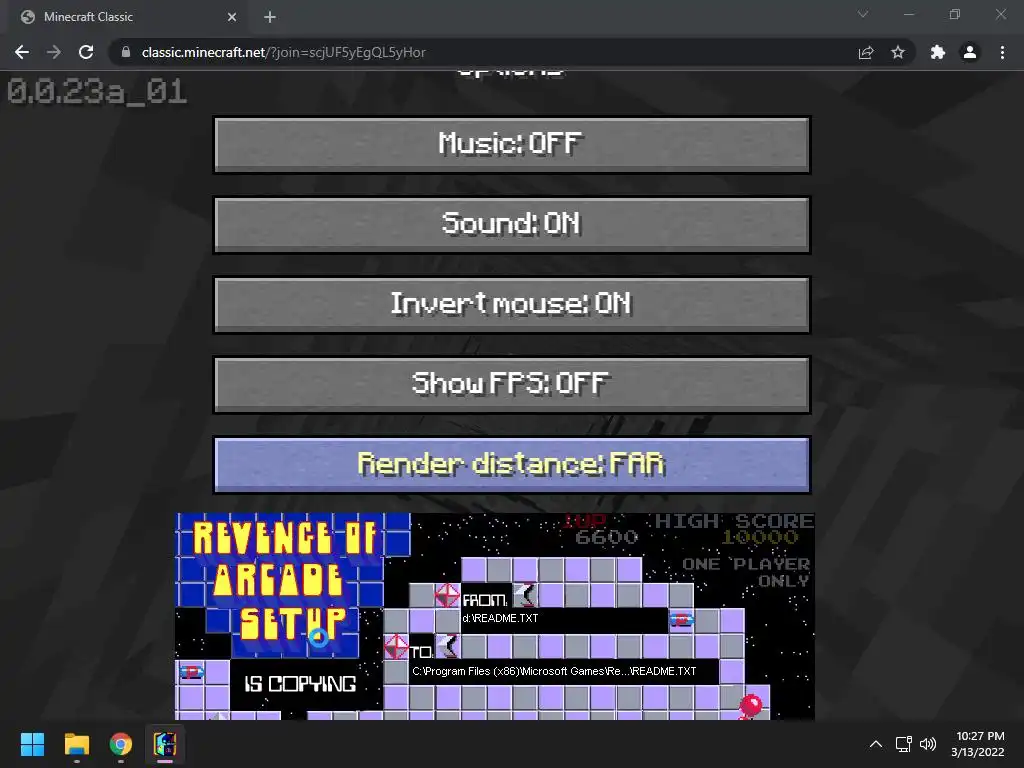Reload the Minecraft Classic page

click(x=86, y=52)
